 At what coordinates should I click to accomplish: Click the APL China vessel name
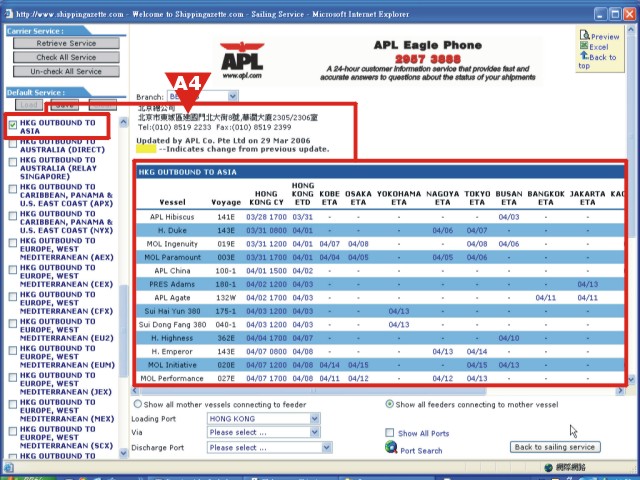(x=172, y=271)
